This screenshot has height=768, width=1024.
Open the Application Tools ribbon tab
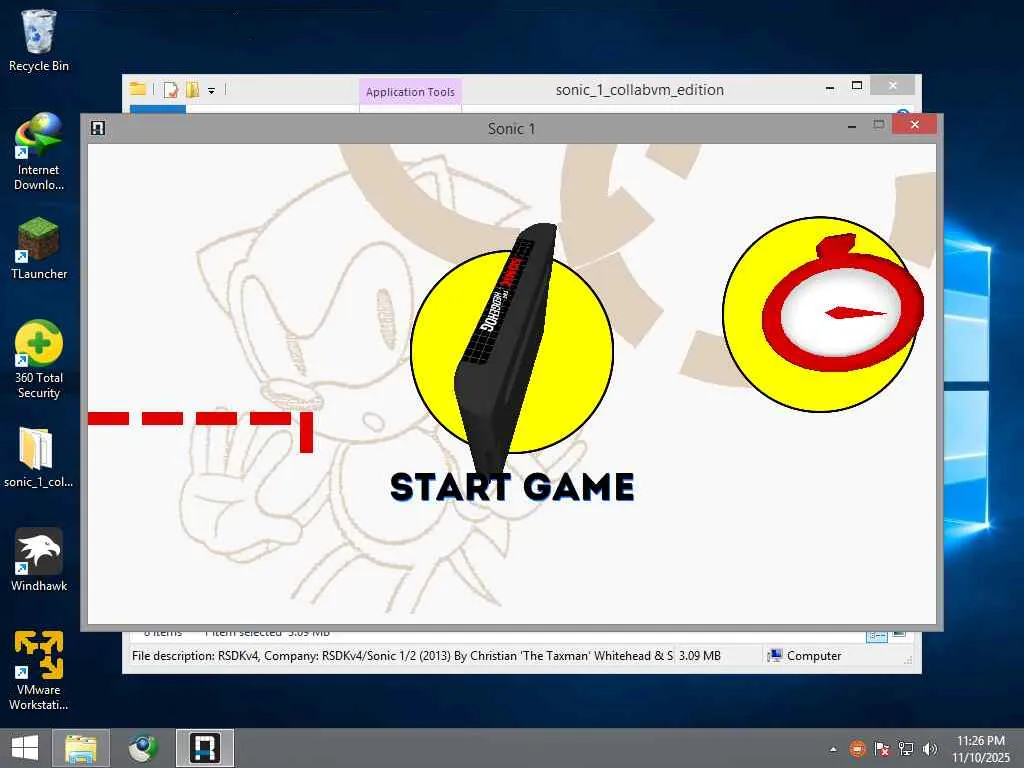pos(410,92)
